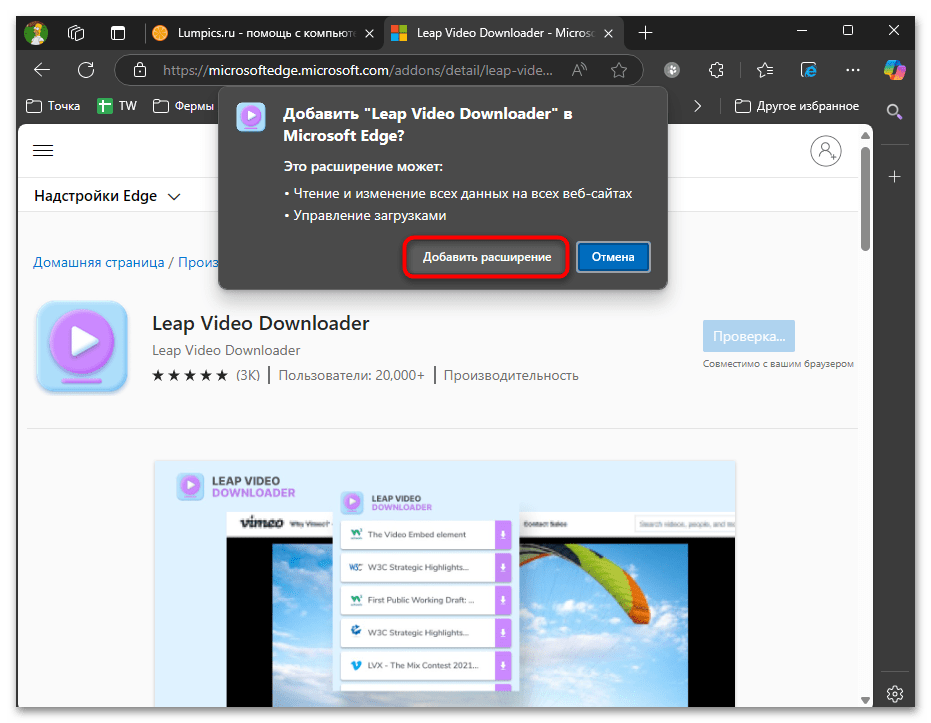Select the Leap Video Downloader tab
The image size is (931, 723).
[x=505, y=33]
